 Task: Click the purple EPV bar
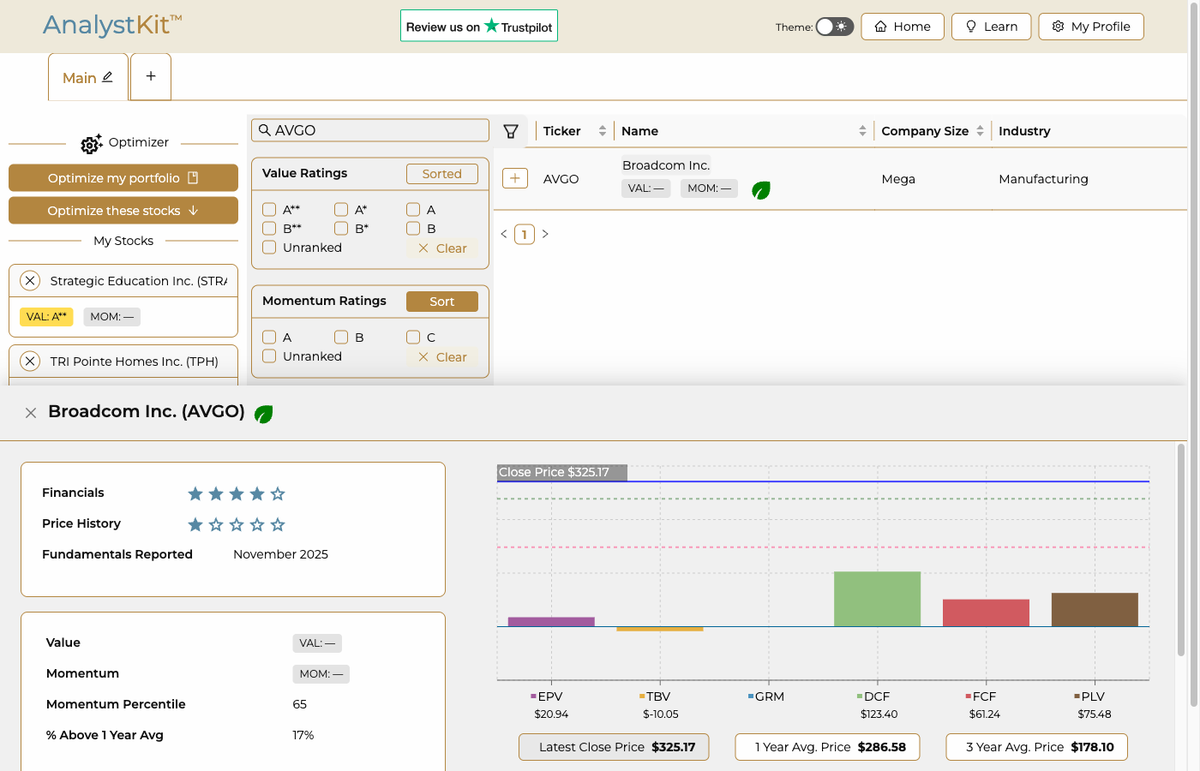click(x=551, y=622)
